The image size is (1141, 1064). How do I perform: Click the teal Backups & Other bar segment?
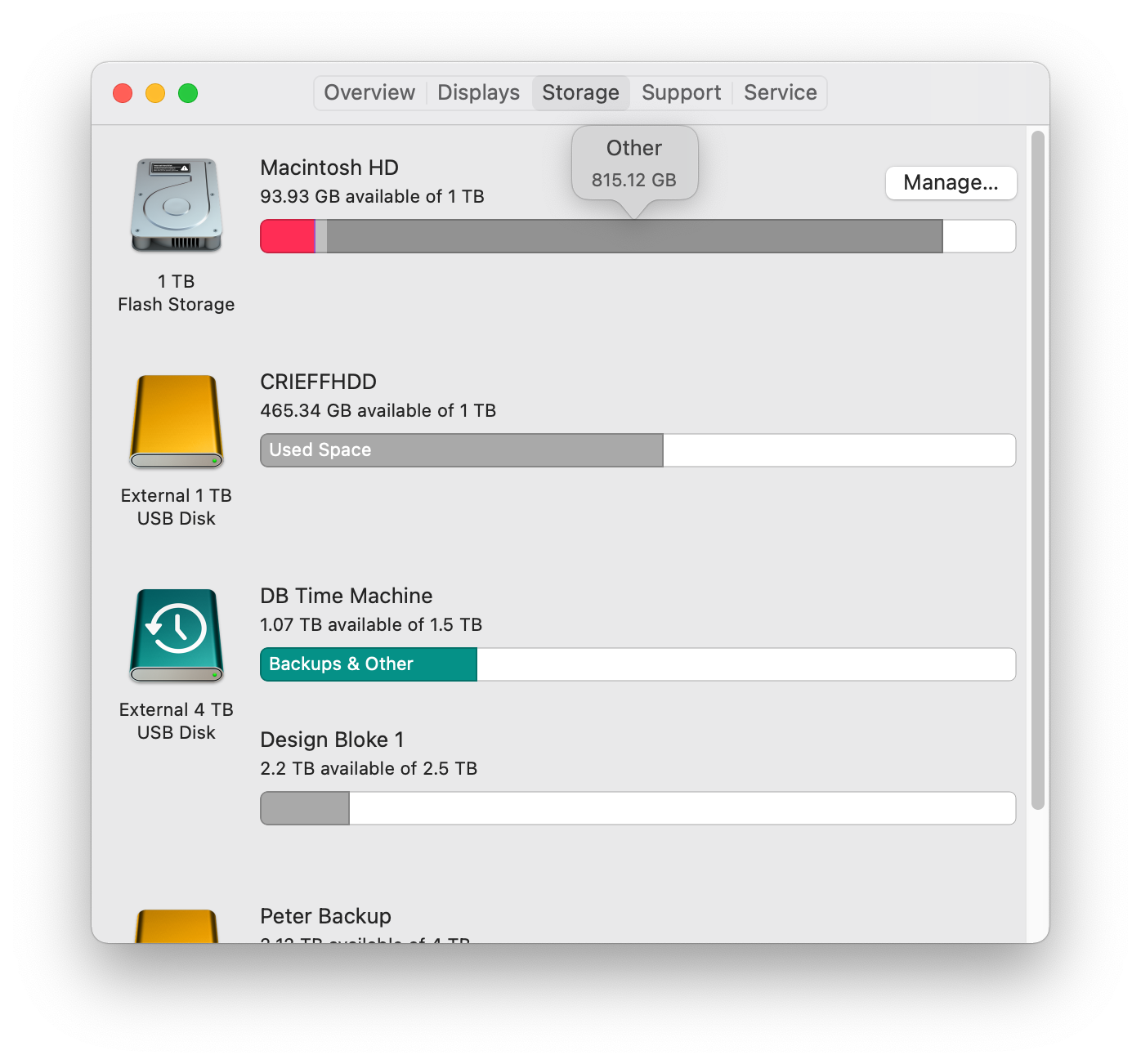click(x=369, y=664)
